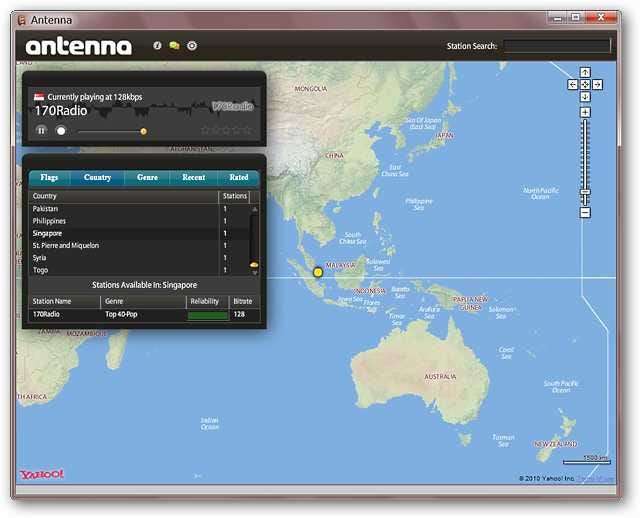Pan the map down with arrow
Viewport: 640px width, 518px height.
pos(585,97)
